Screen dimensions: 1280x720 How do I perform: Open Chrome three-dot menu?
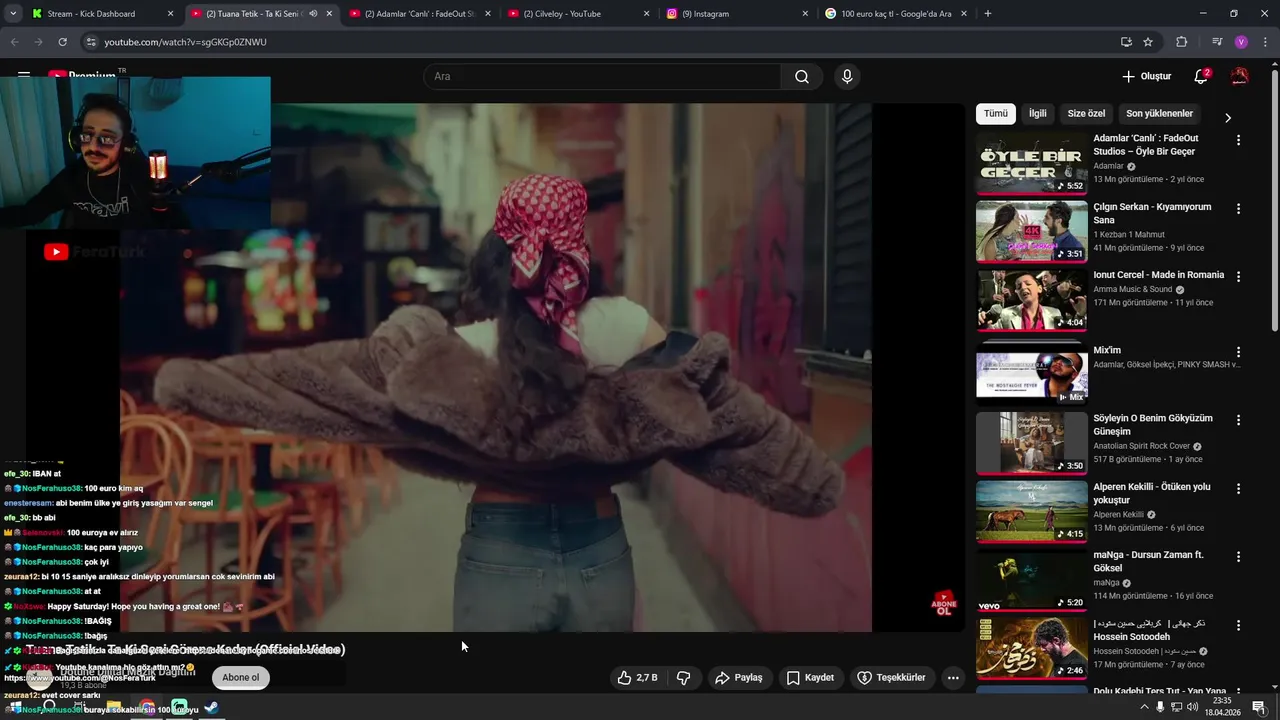coord(1265,42)
